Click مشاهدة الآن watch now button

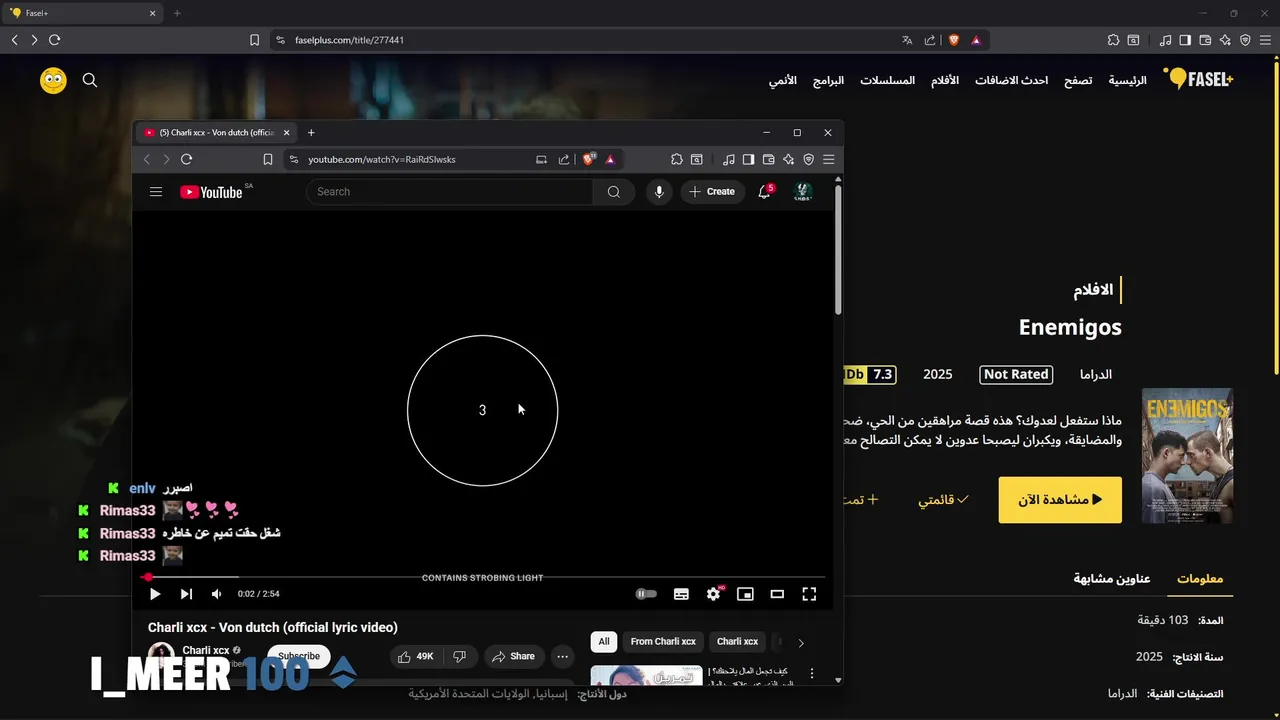1060,500
